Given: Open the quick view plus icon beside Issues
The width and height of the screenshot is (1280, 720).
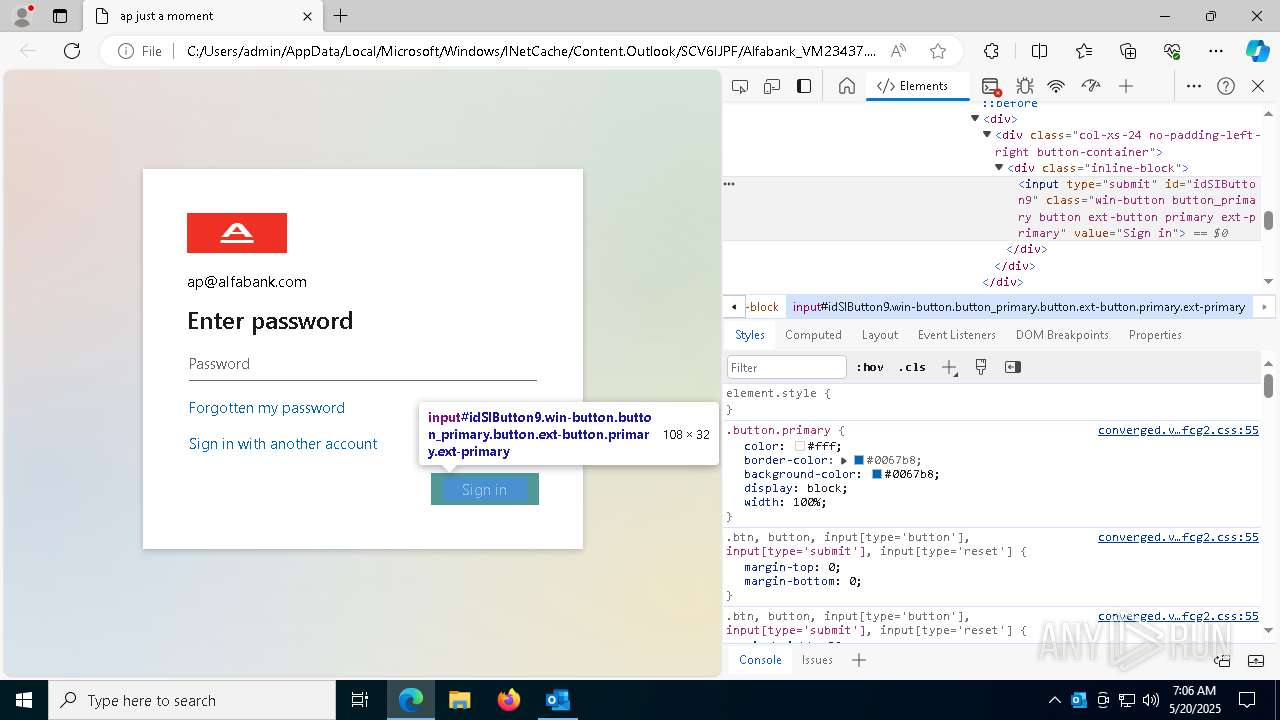Looking at the screenshot, I should pos(858,660).
